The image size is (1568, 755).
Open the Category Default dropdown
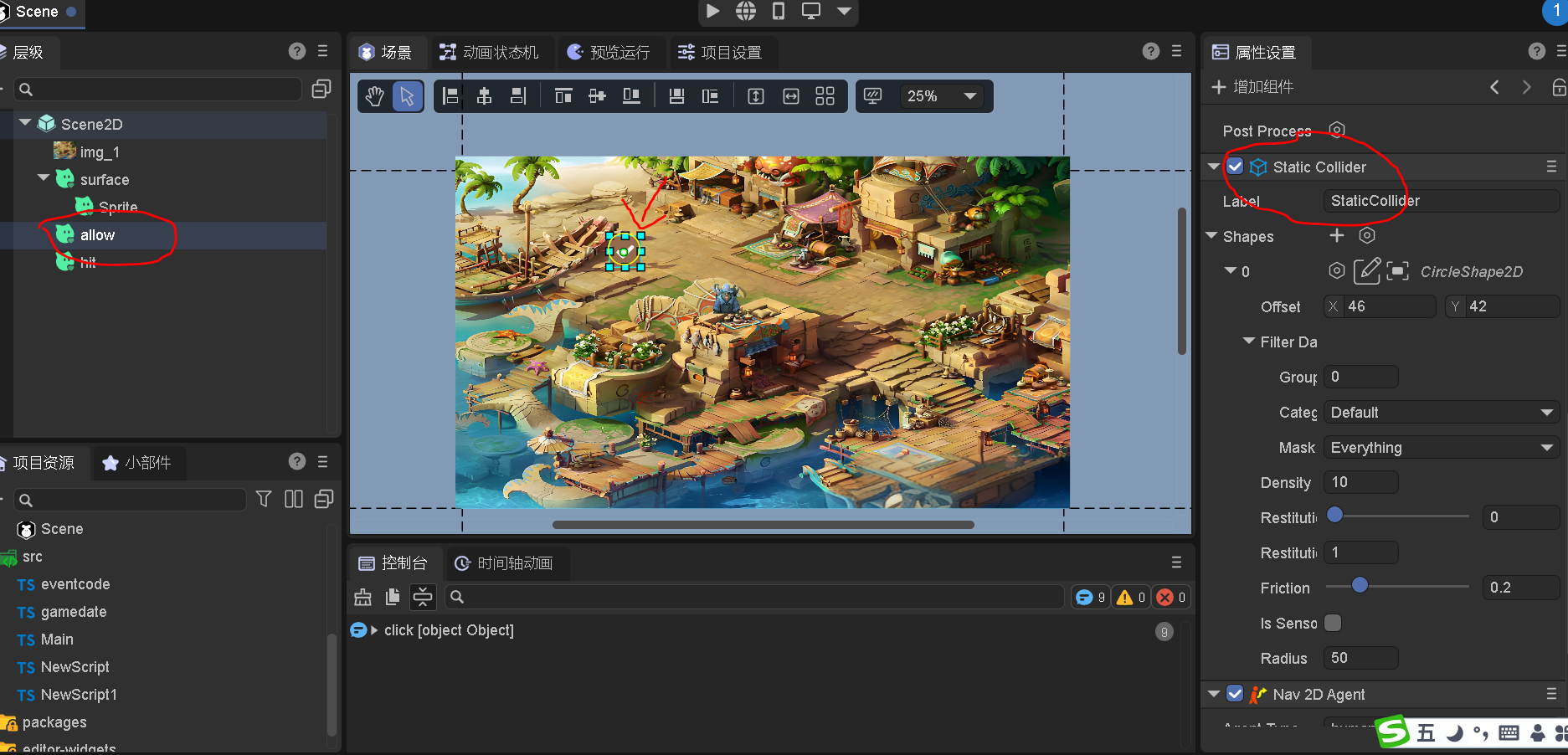pos(1442,412)
